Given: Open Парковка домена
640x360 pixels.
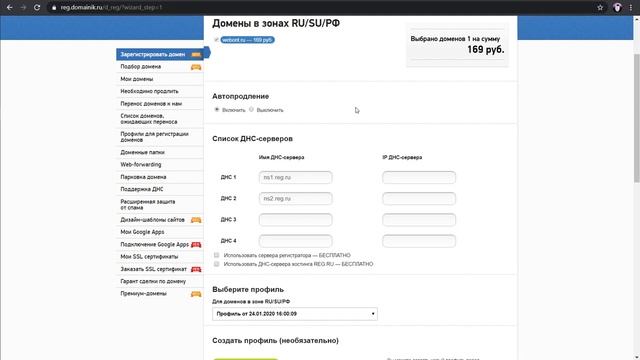Looking at the screenshot, I should [x=143, y=177].
